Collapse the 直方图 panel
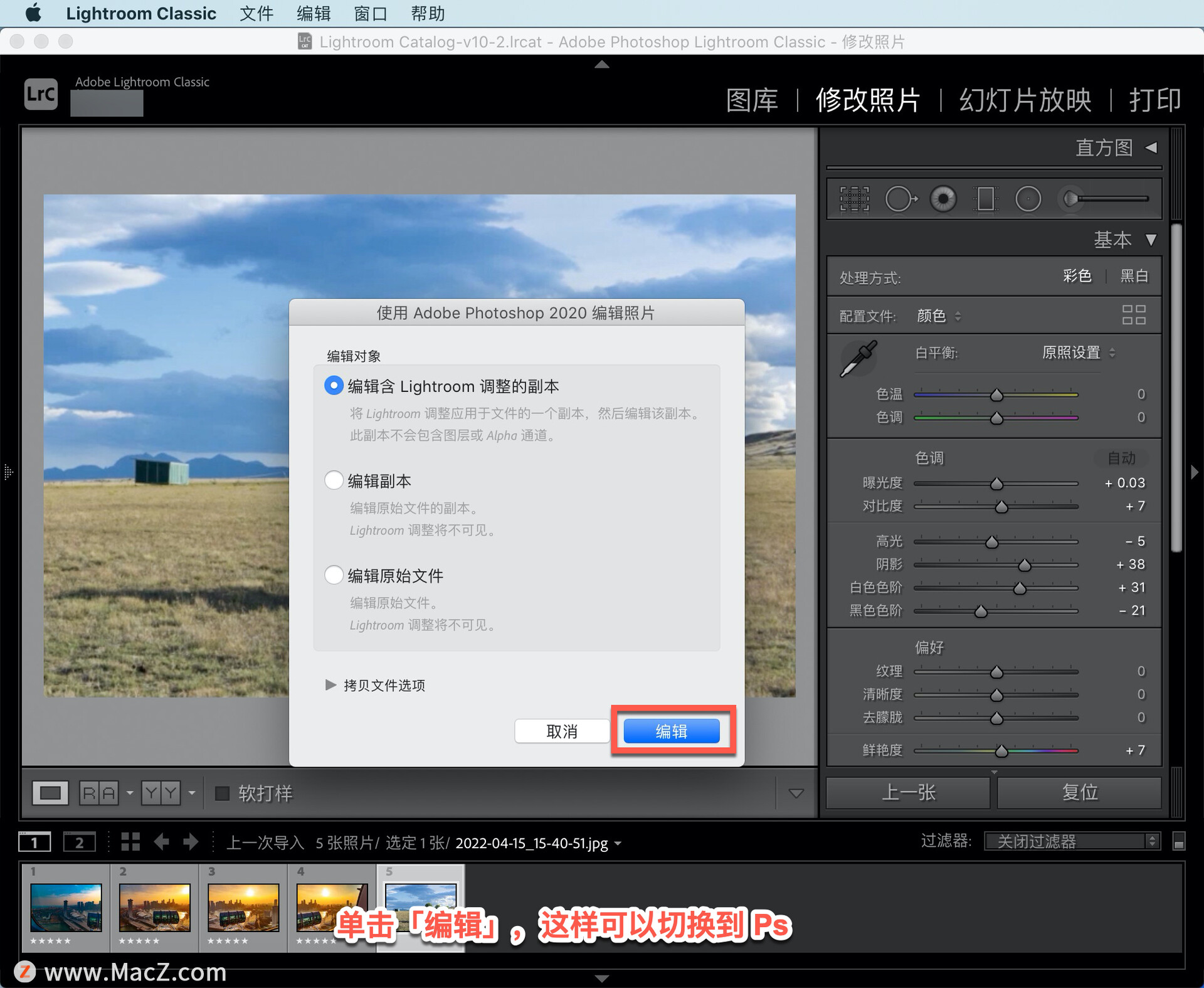The image size is (1204, 988). coord(1151,147)
